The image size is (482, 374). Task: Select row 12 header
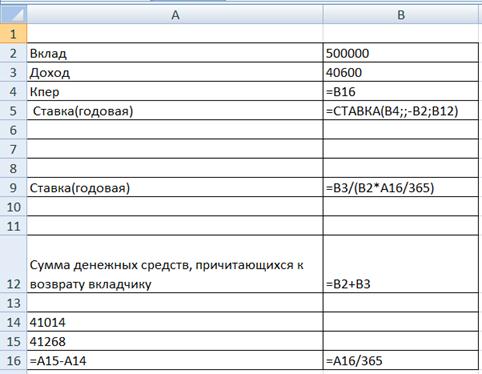point(13,264)
